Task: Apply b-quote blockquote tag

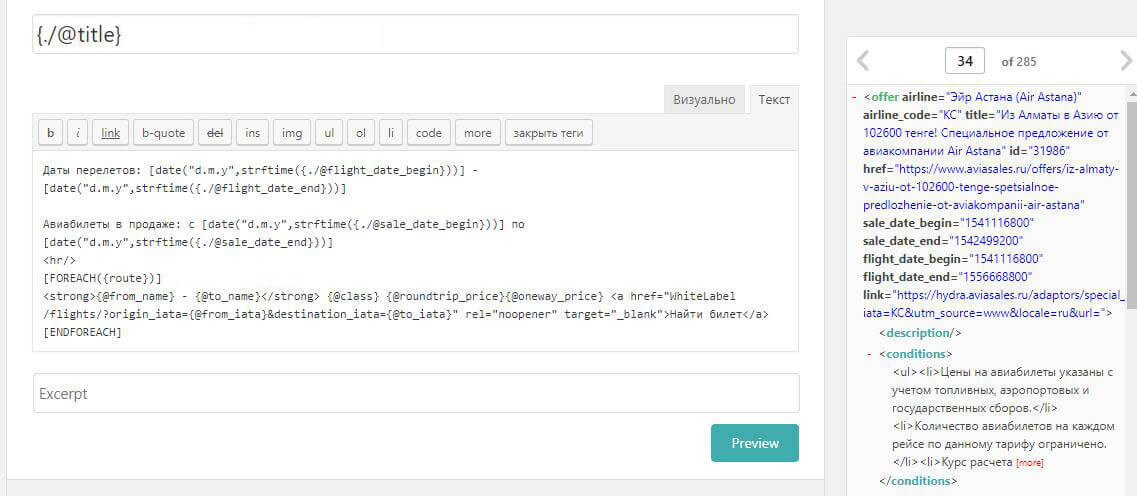Action: (x=163, y=133)
